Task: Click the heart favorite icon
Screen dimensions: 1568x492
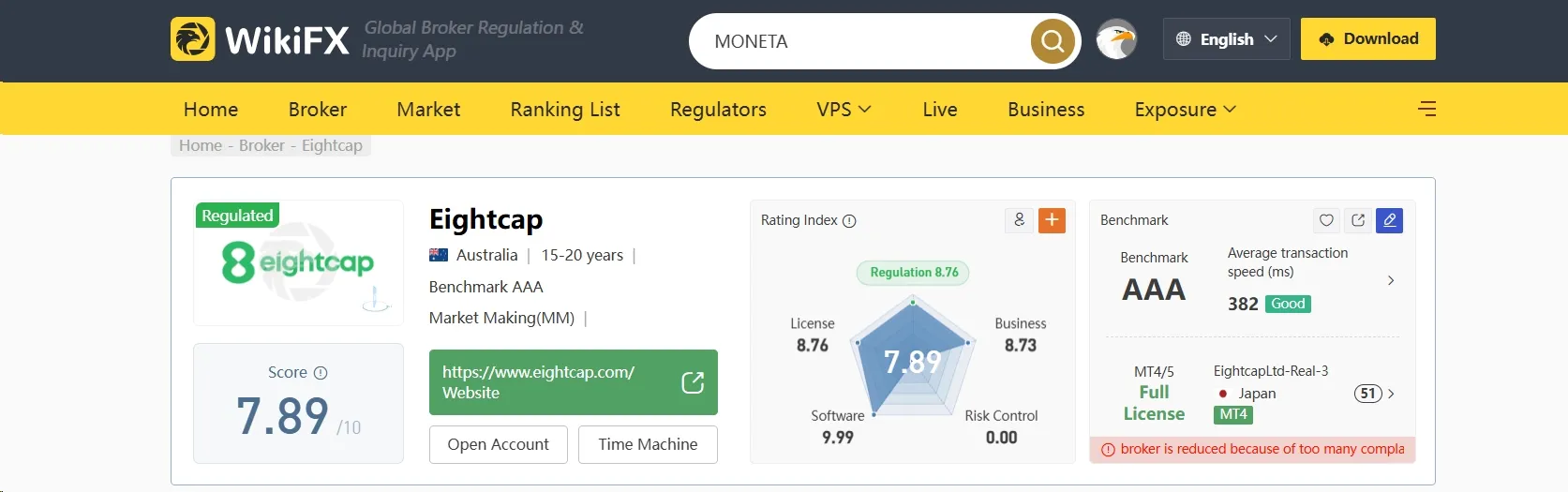Action: coord(1326,220)
